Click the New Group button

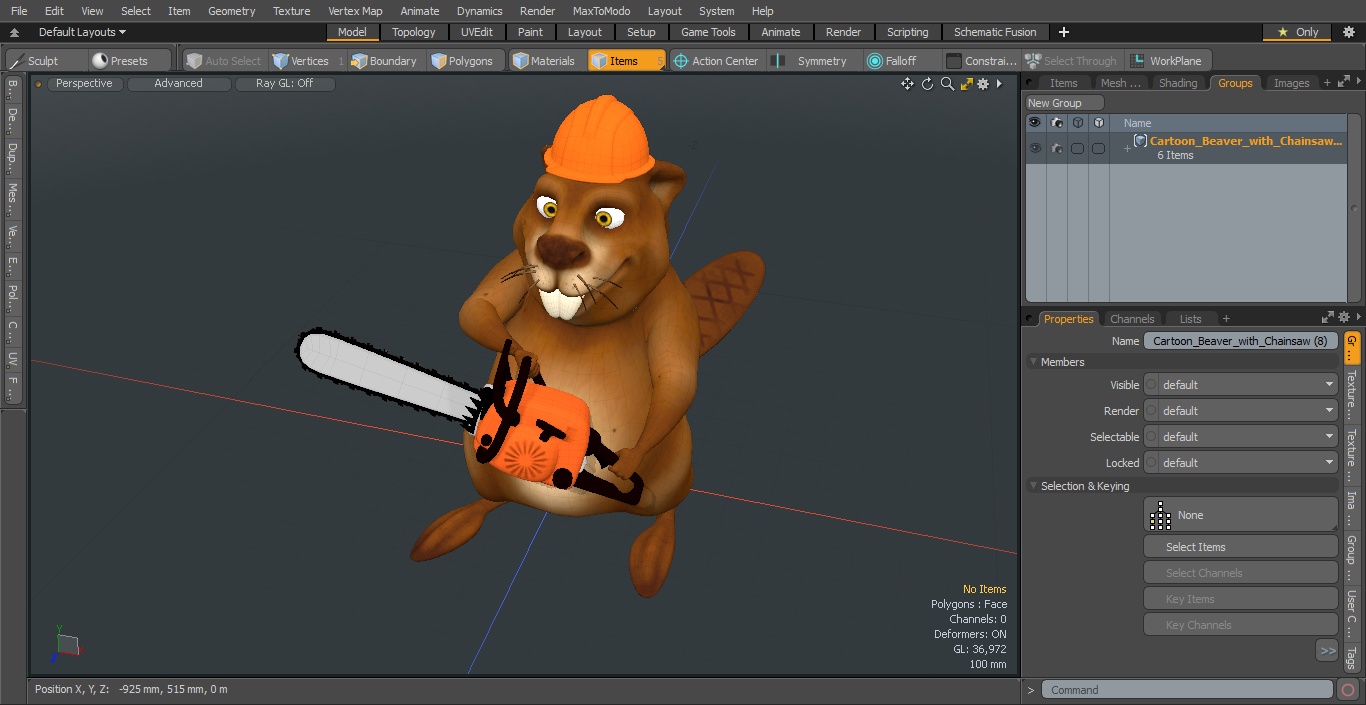[x=1065, y=103]
